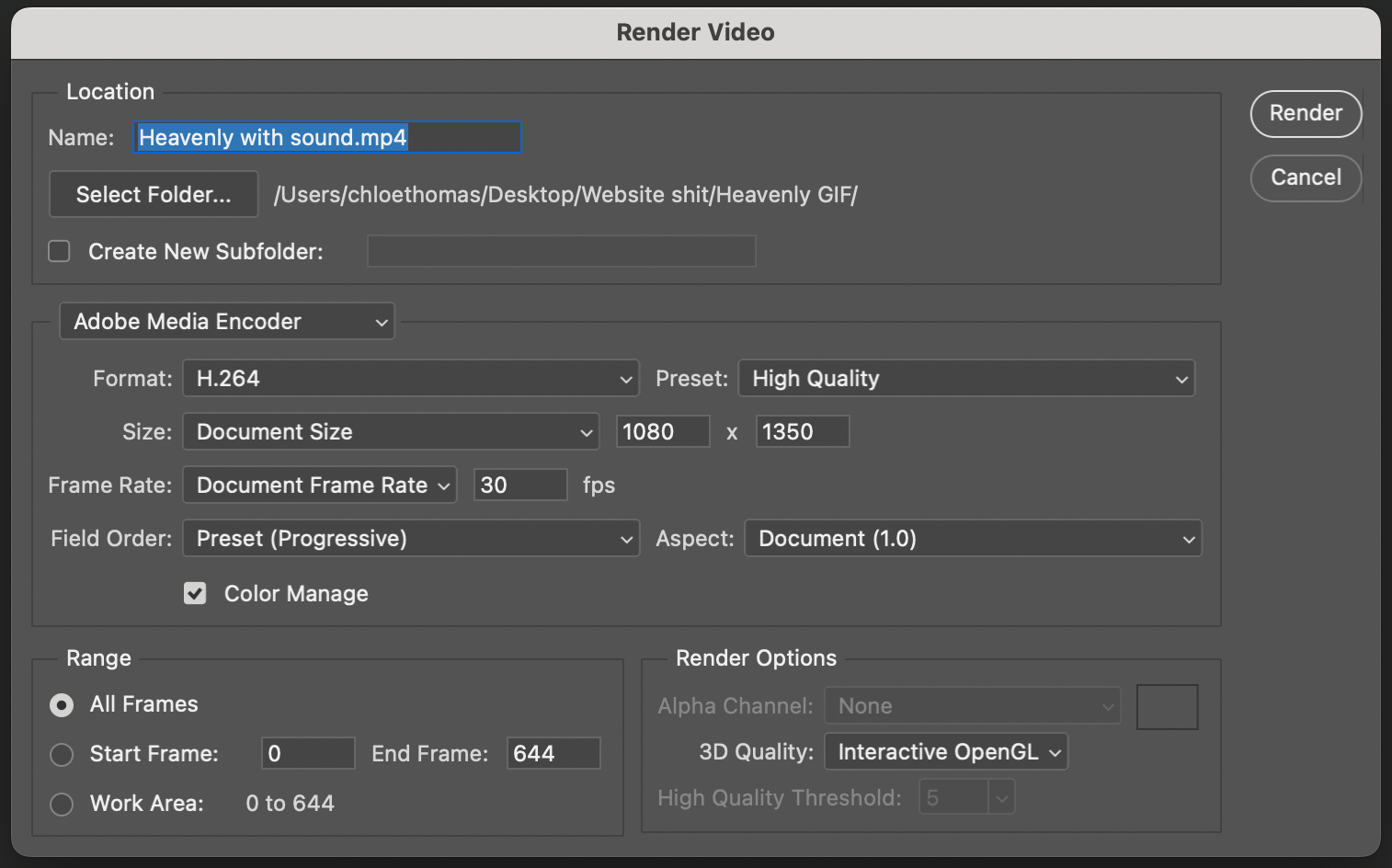Enable the Create New Subfolder checkbox

point(59,250)
